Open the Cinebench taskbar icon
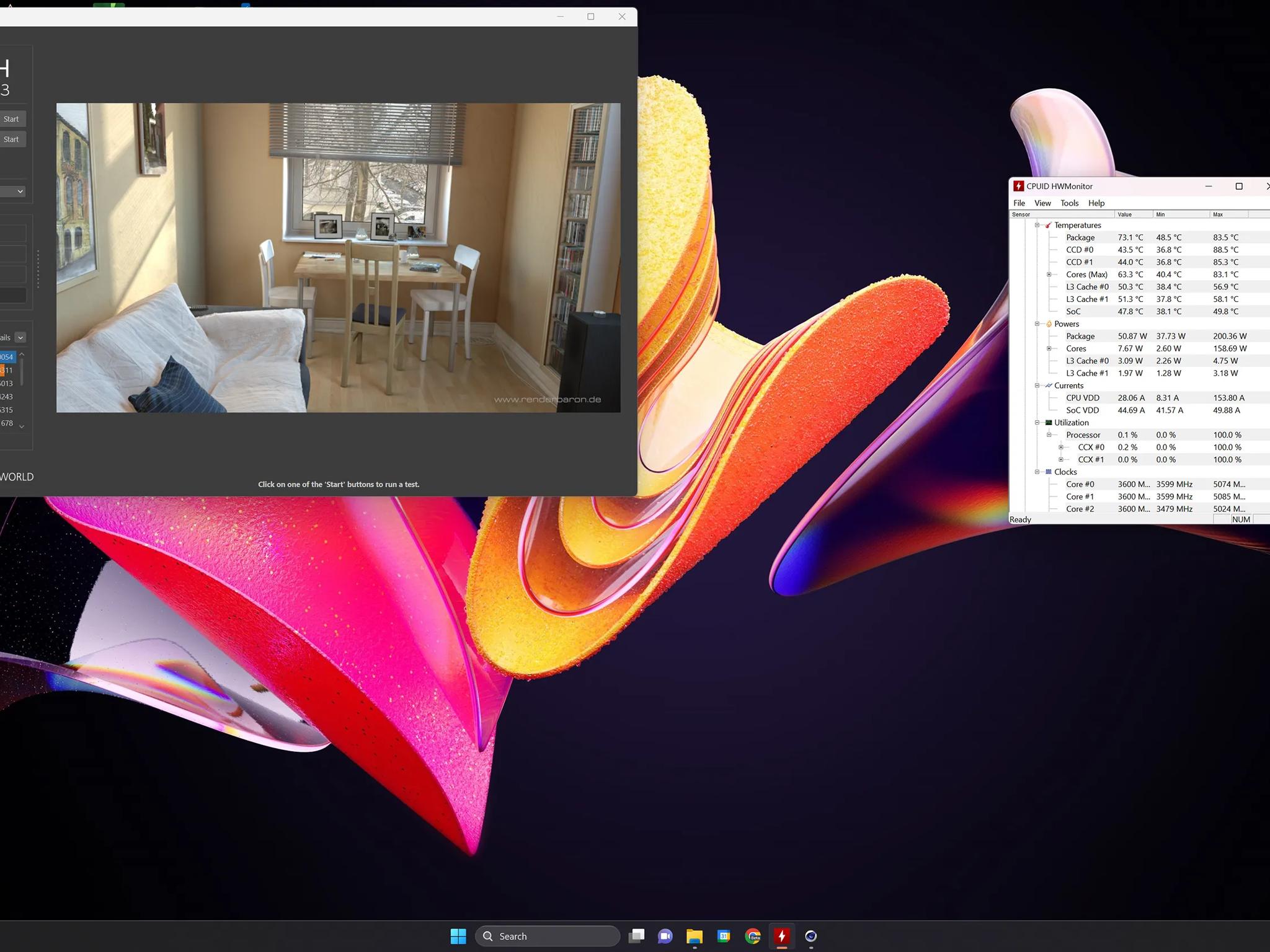The width and height of the screenshot is (1270, 952). tap(811, 936)
